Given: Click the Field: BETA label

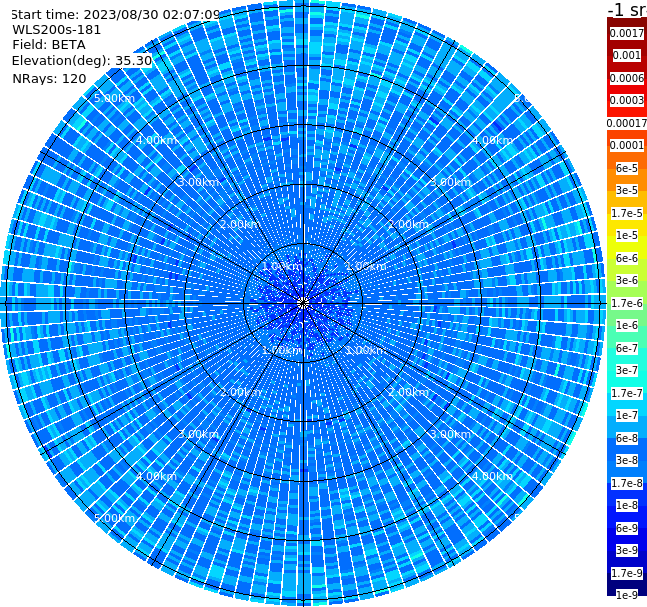Looking at the screenshot, I should pyautogui.click(x=49, y=45).
